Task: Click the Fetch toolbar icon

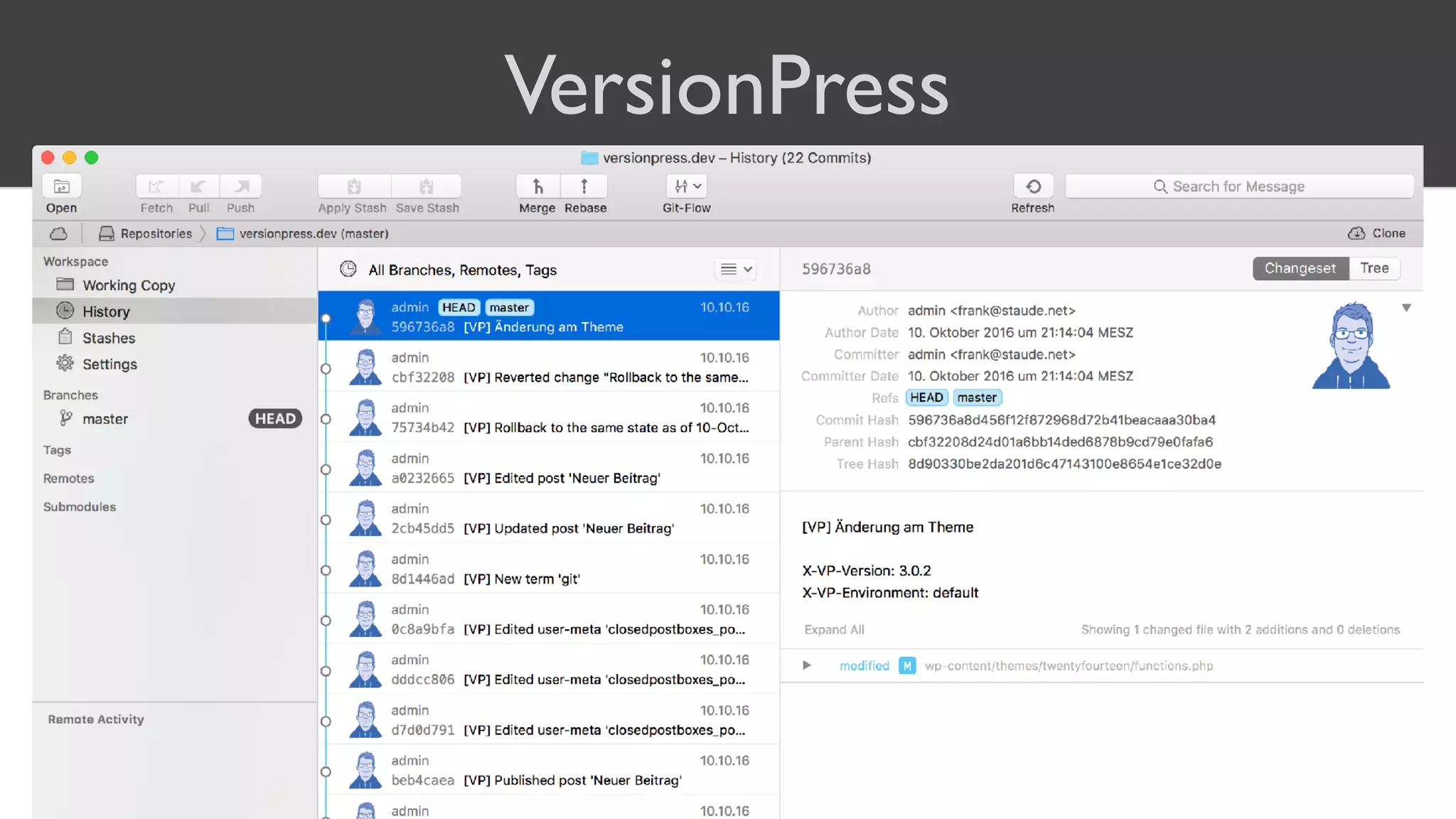Action: point(157,186)
